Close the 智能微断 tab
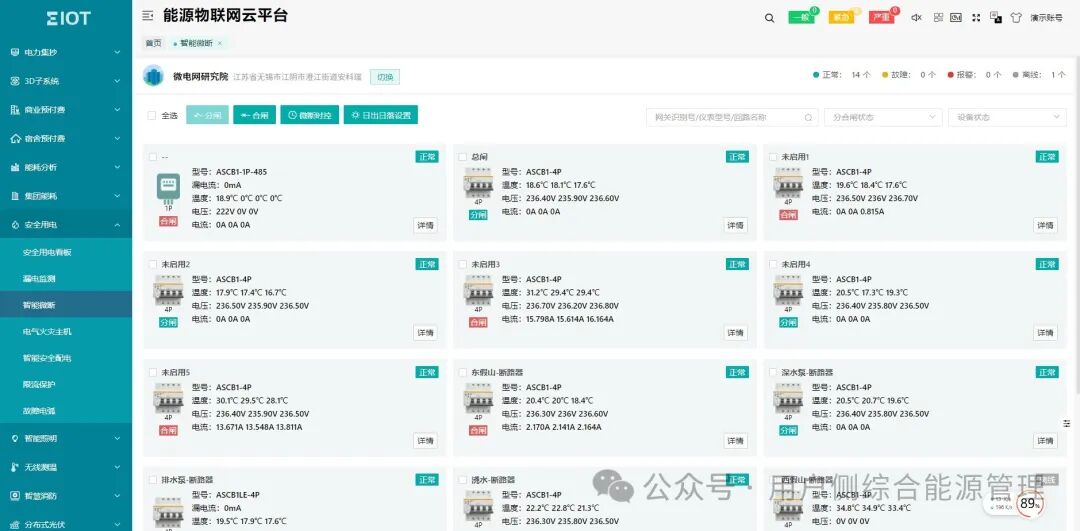This screenshot has height=531, width=1080. click(x=220, y=43)
